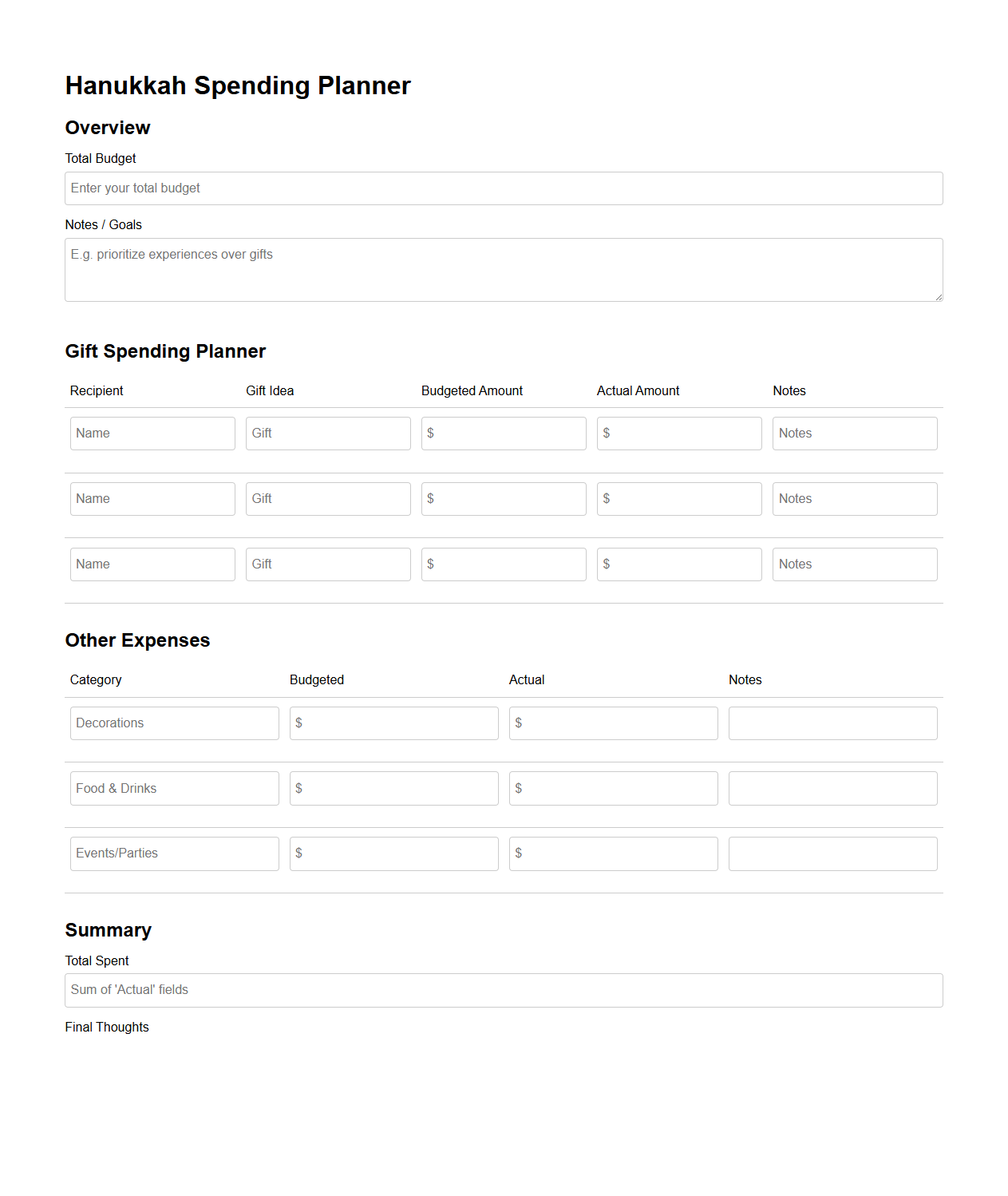Click the first Actual Amount field

click(x=678, y=433)
